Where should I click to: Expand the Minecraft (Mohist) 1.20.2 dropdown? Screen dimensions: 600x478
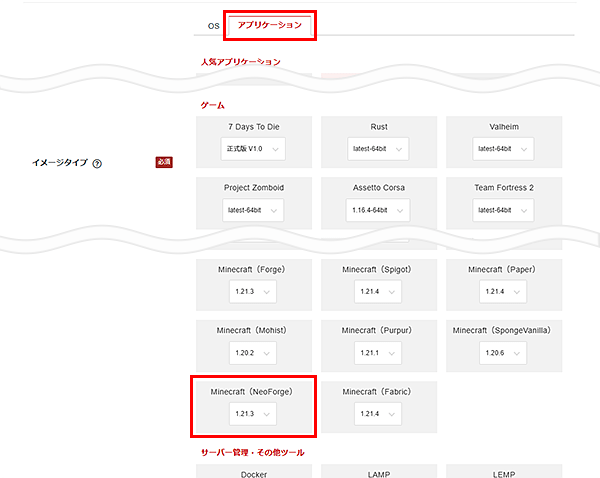coord(253,352)
